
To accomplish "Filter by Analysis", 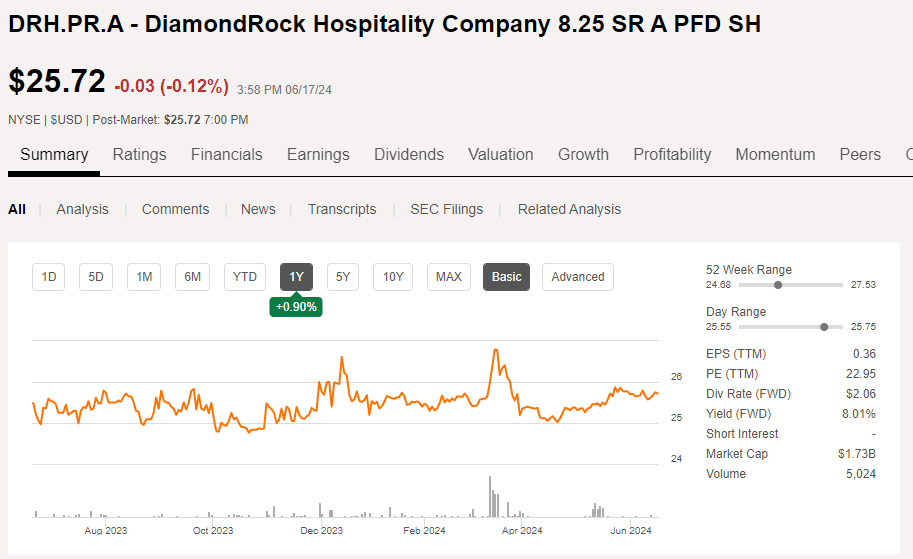I will (82, 209).
